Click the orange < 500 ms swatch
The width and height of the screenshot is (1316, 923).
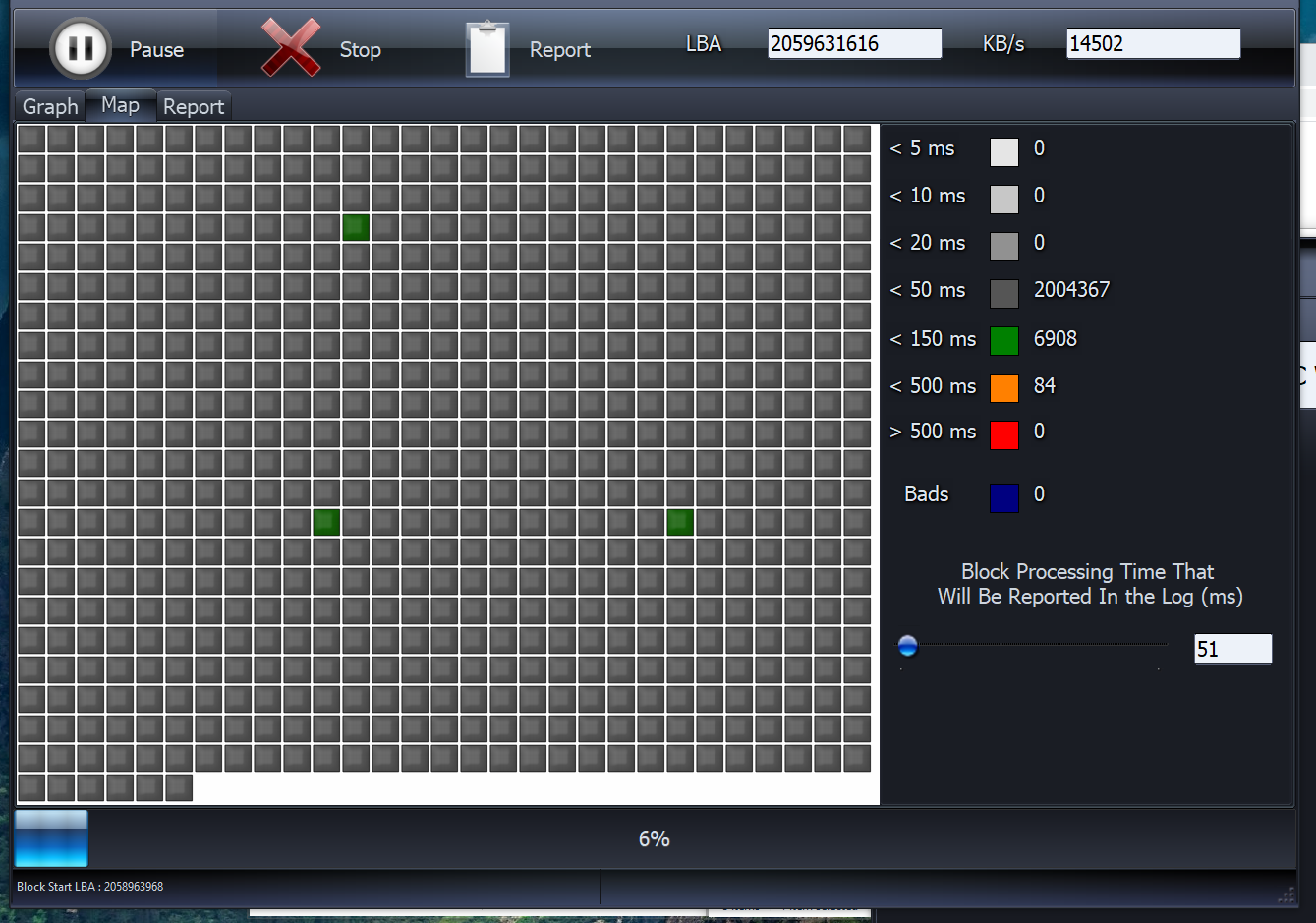[x=1003, y=388]
